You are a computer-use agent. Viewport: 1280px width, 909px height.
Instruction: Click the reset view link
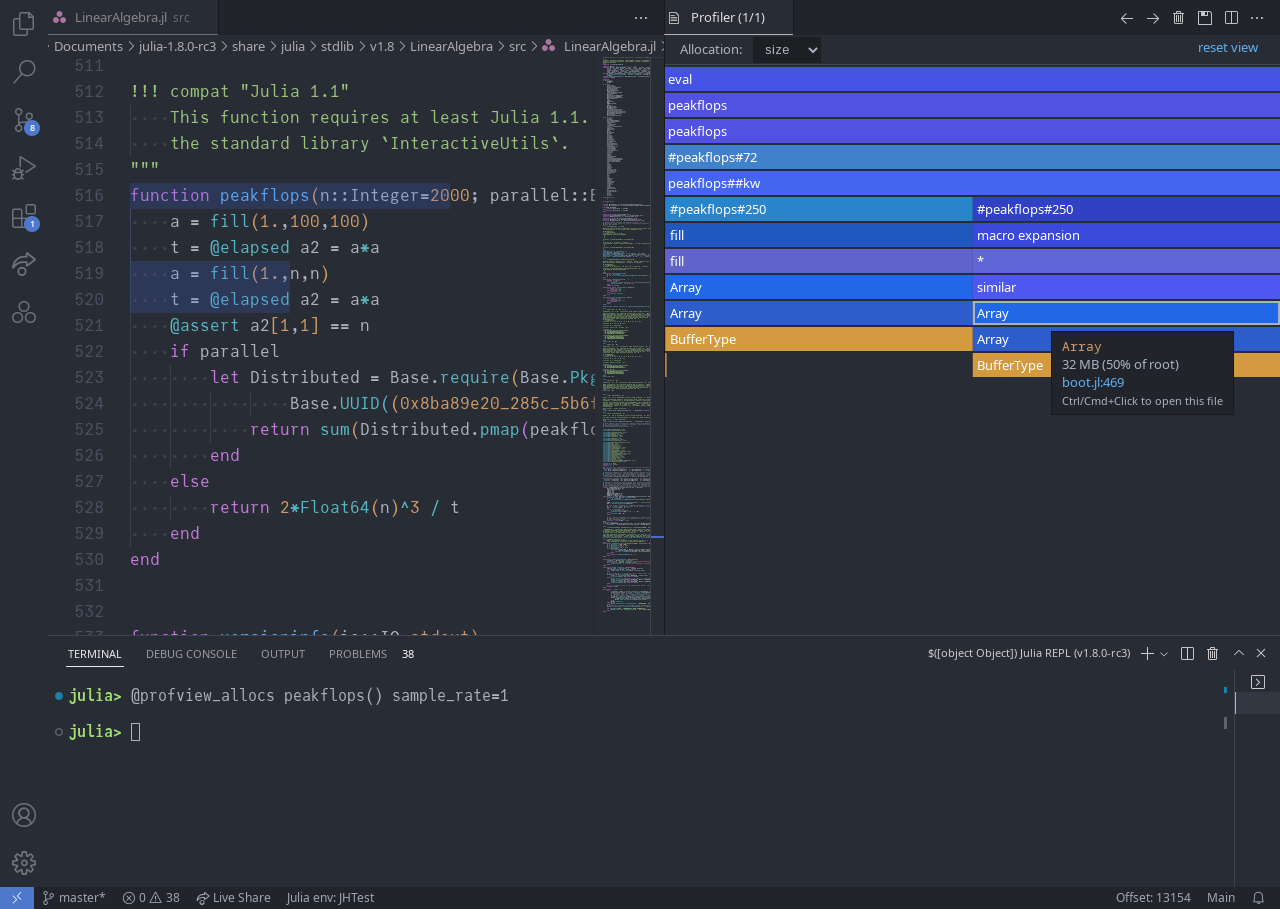click(x=1227, y=48)
